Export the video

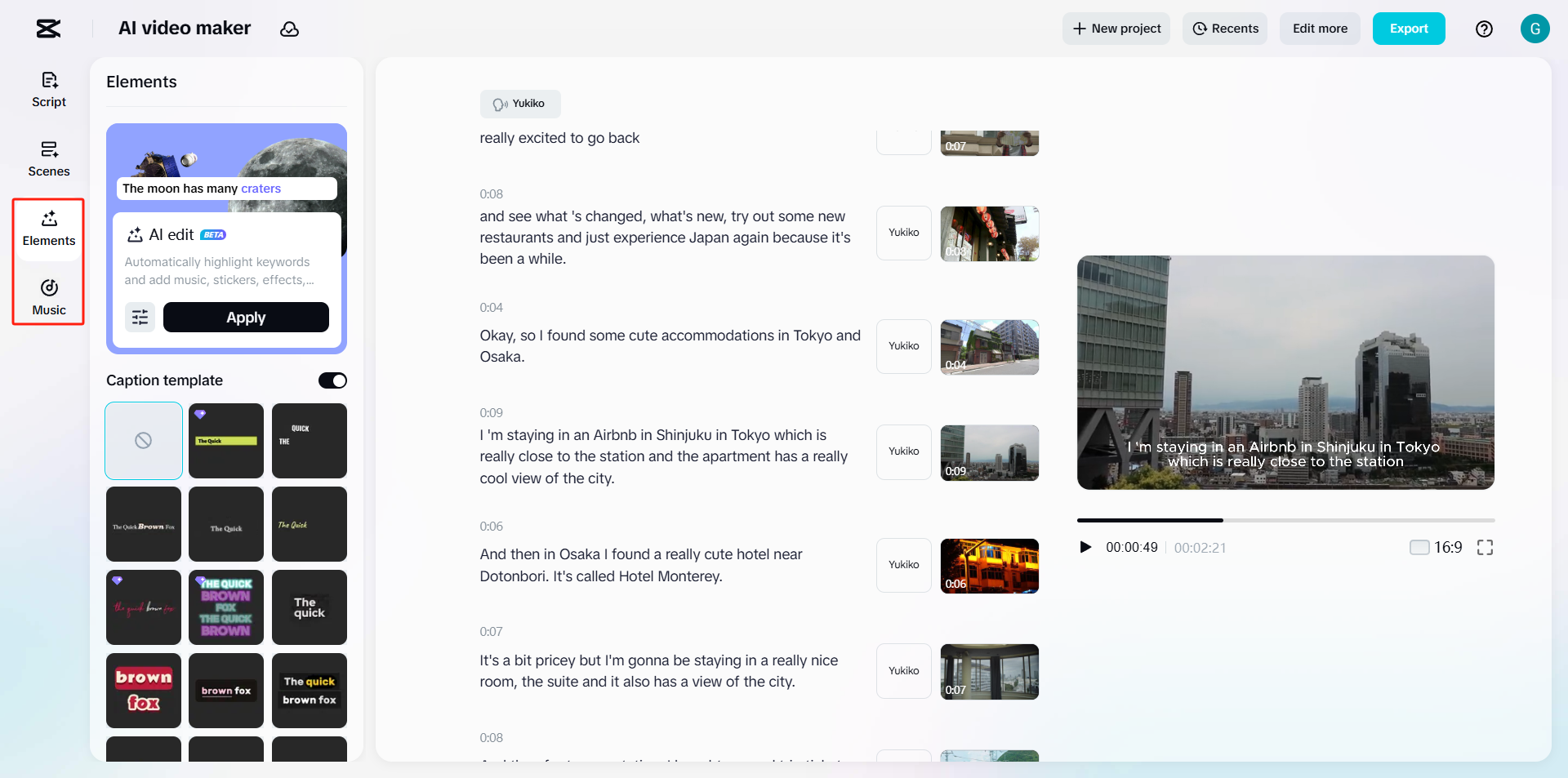click(1409, 29)
